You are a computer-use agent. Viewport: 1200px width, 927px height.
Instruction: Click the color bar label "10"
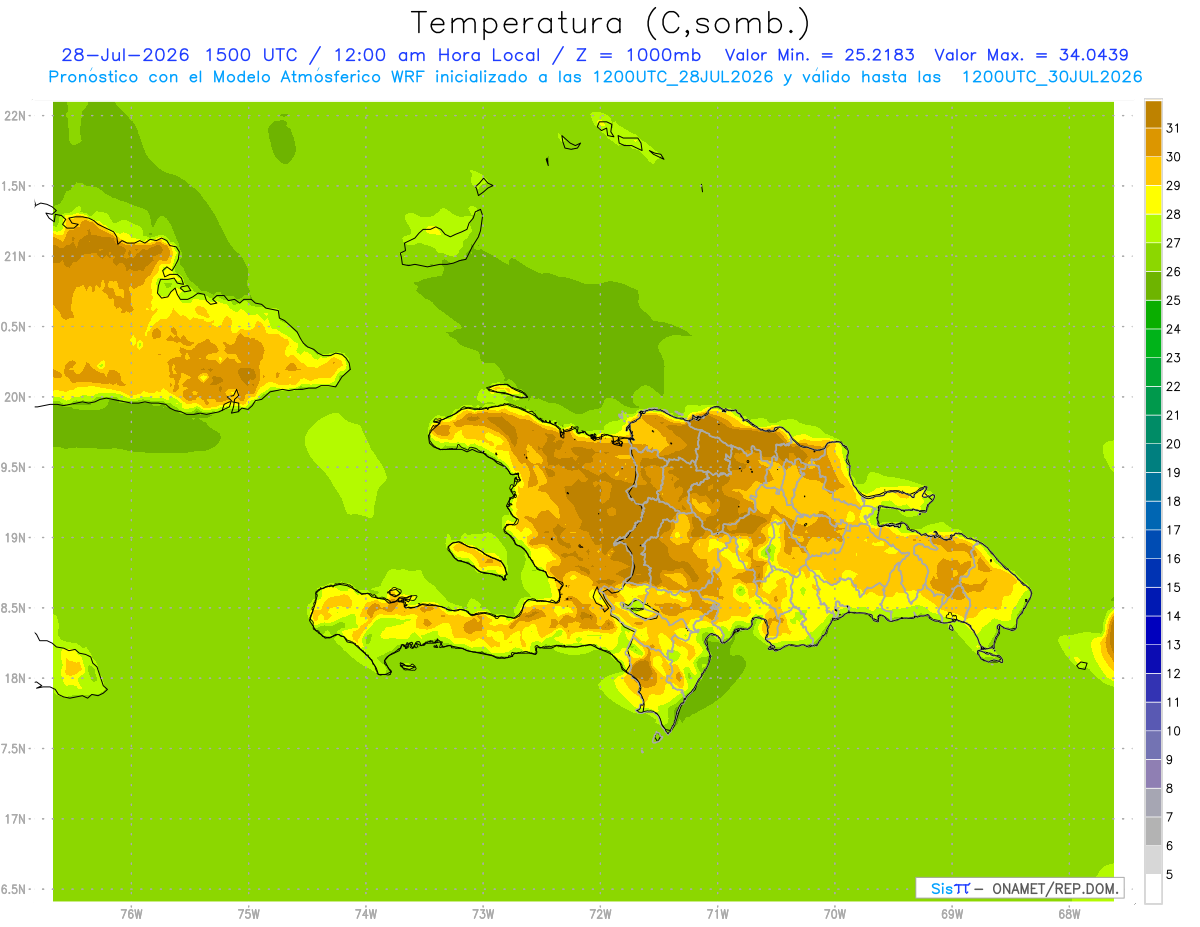[x=1173, y=730]
